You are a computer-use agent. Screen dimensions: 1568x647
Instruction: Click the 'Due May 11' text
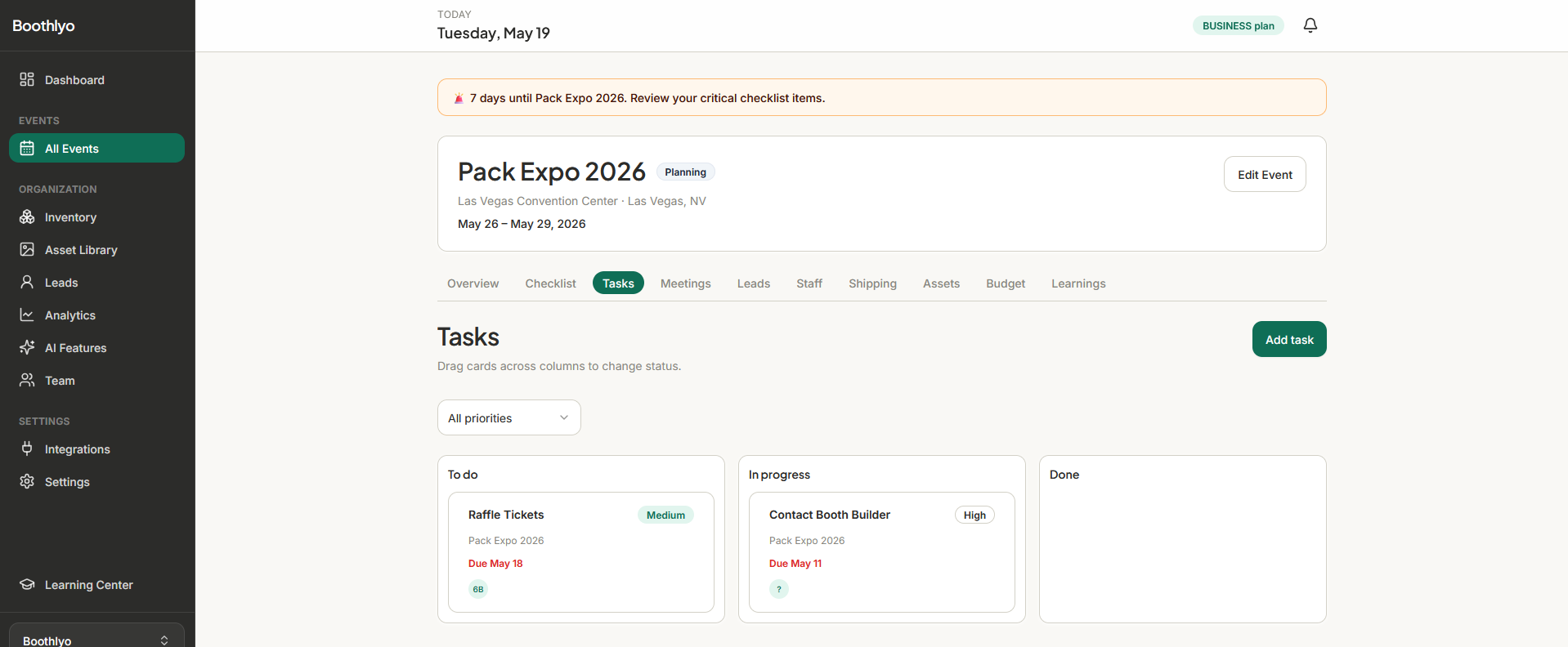(x=795, y=564)
